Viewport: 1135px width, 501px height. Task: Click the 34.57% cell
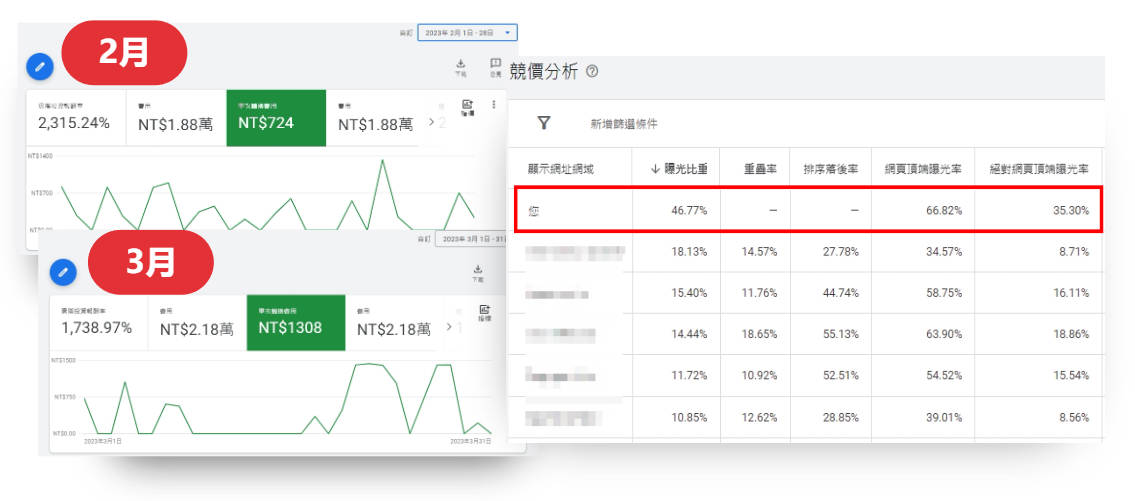click(x=944, y=251)
